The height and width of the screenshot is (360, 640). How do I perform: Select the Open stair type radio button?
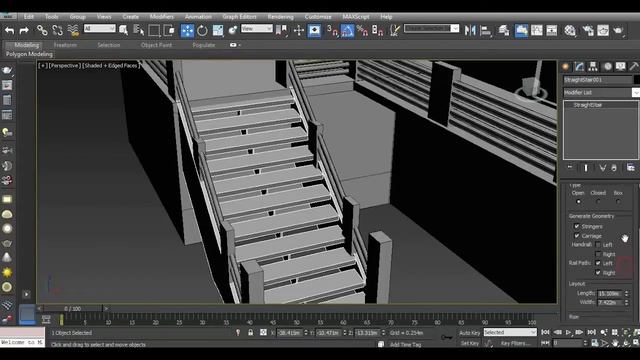(578, 202)
